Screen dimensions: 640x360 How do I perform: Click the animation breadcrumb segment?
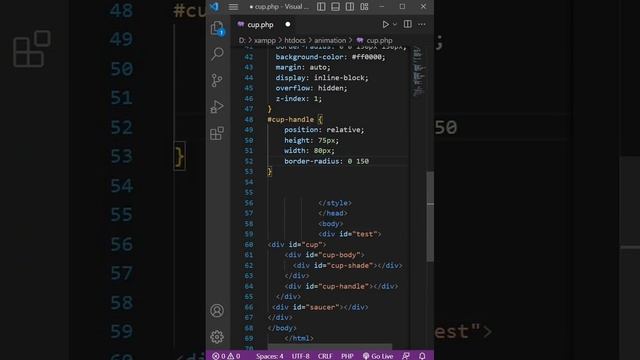click(x=330, y=40)
